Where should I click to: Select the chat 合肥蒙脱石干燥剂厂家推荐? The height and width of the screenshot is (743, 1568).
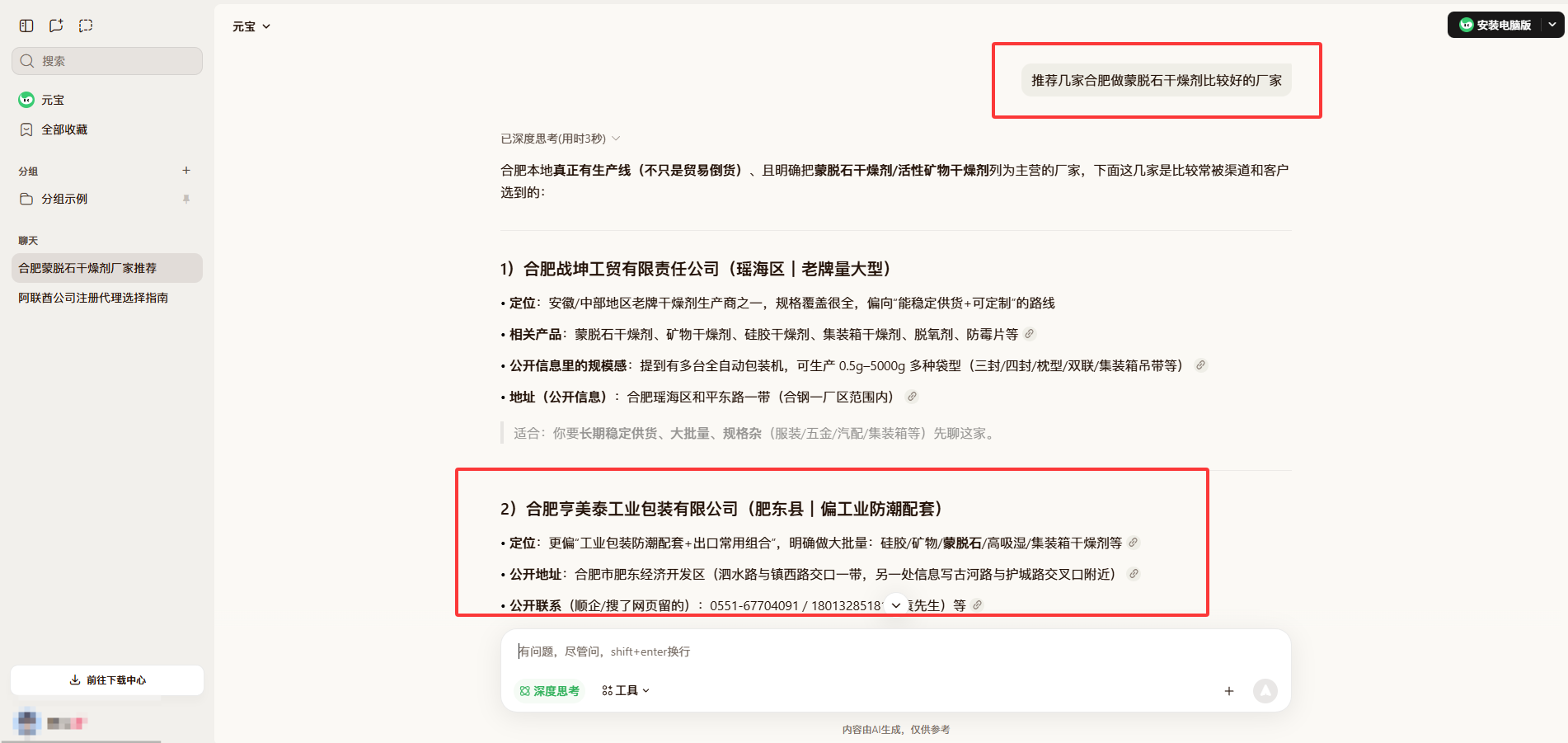[107, 268]
